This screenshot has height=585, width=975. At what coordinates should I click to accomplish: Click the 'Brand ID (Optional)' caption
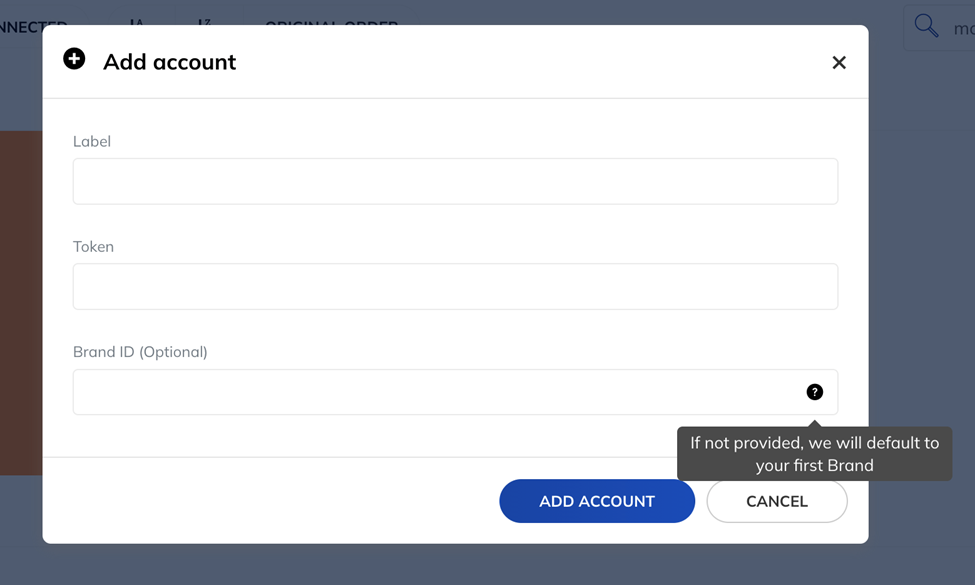140,352
